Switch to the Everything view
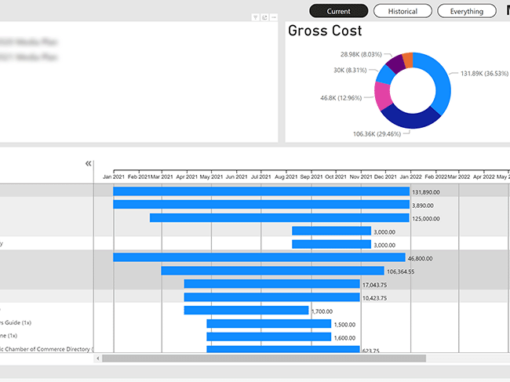 coord(467,11)
